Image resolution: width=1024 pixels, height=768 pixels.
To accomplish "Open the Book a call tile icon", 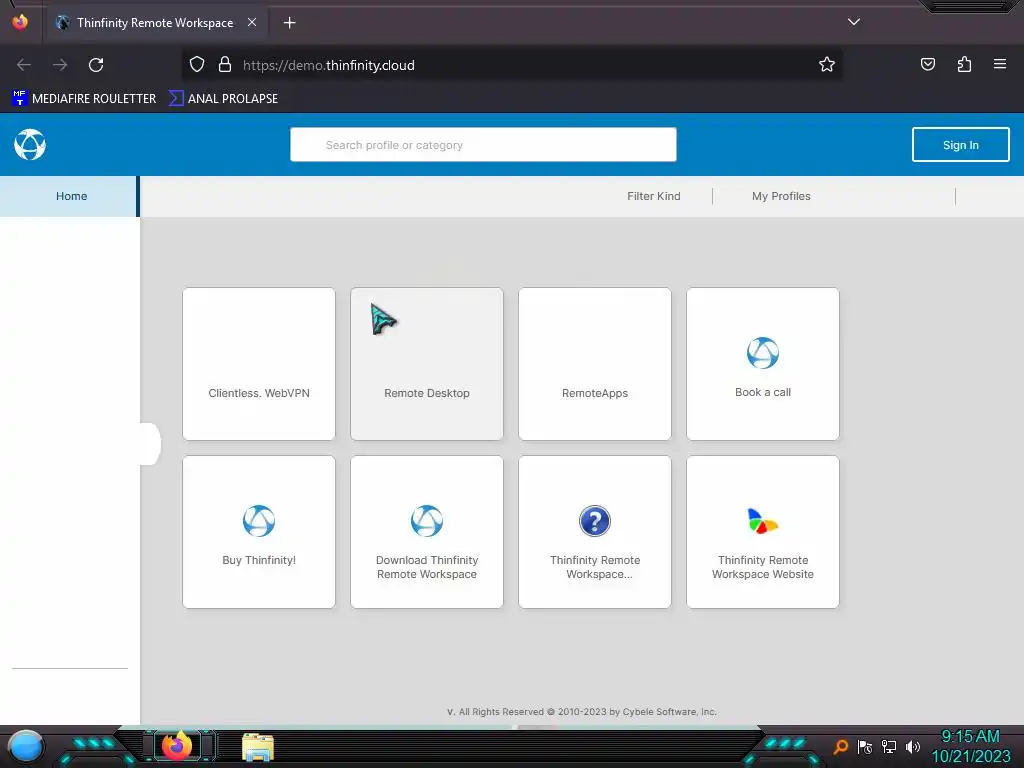I will point(763,353).
